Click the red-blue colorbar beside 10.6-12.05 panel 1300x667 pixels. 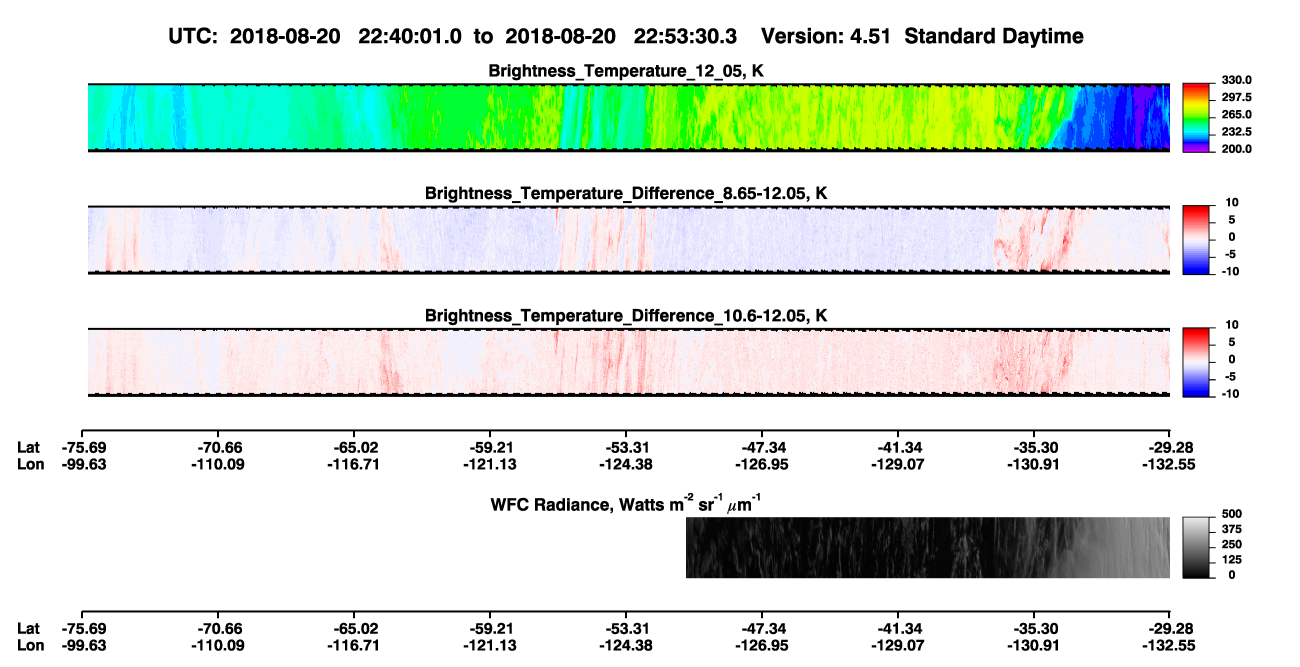(1197, 361)
